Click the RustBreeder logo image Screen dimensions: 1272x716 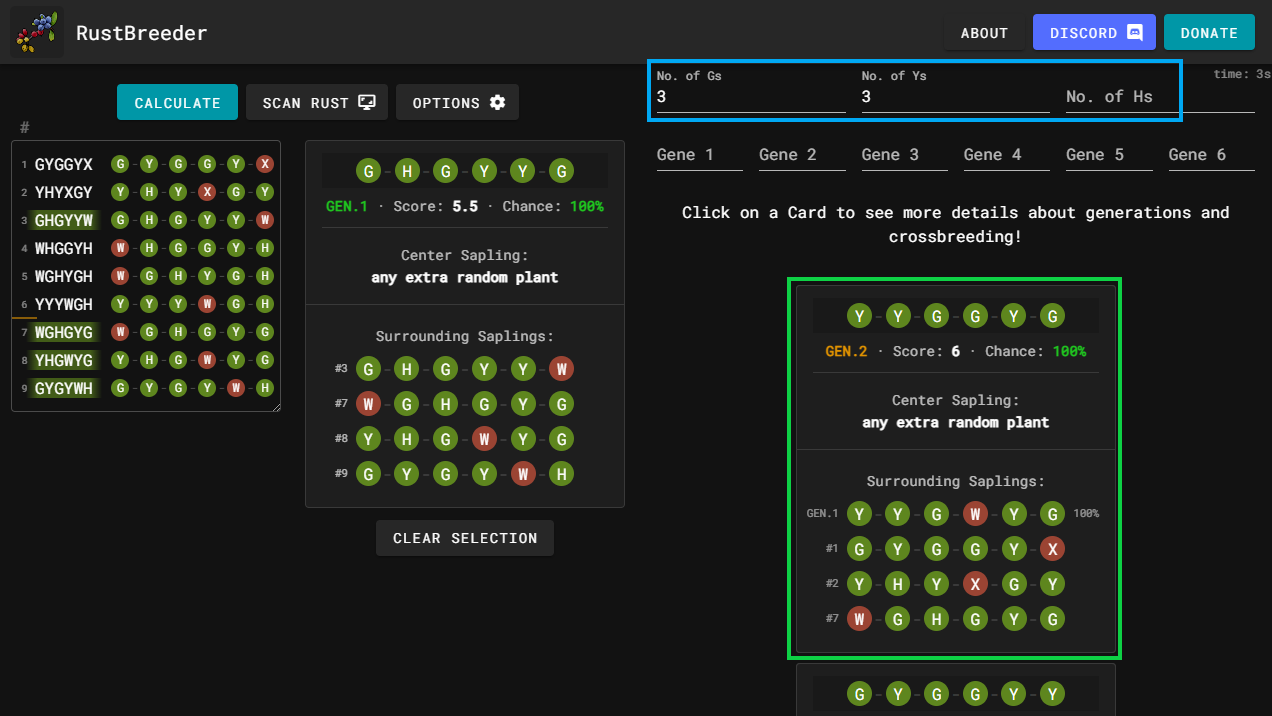point(37,32)
